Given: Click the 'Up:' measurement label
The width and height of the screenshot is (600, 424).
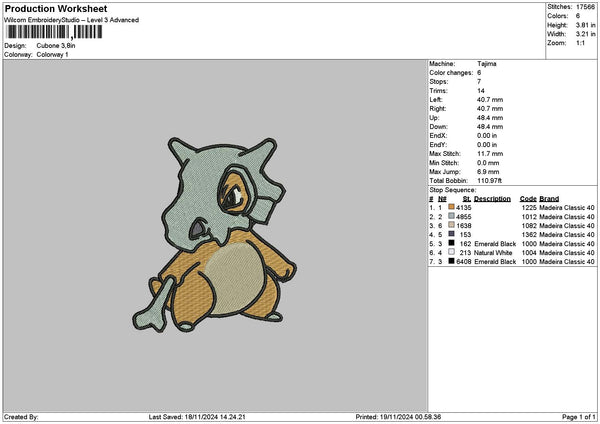Looking at the screenshot, I should (x=434, y=118).
